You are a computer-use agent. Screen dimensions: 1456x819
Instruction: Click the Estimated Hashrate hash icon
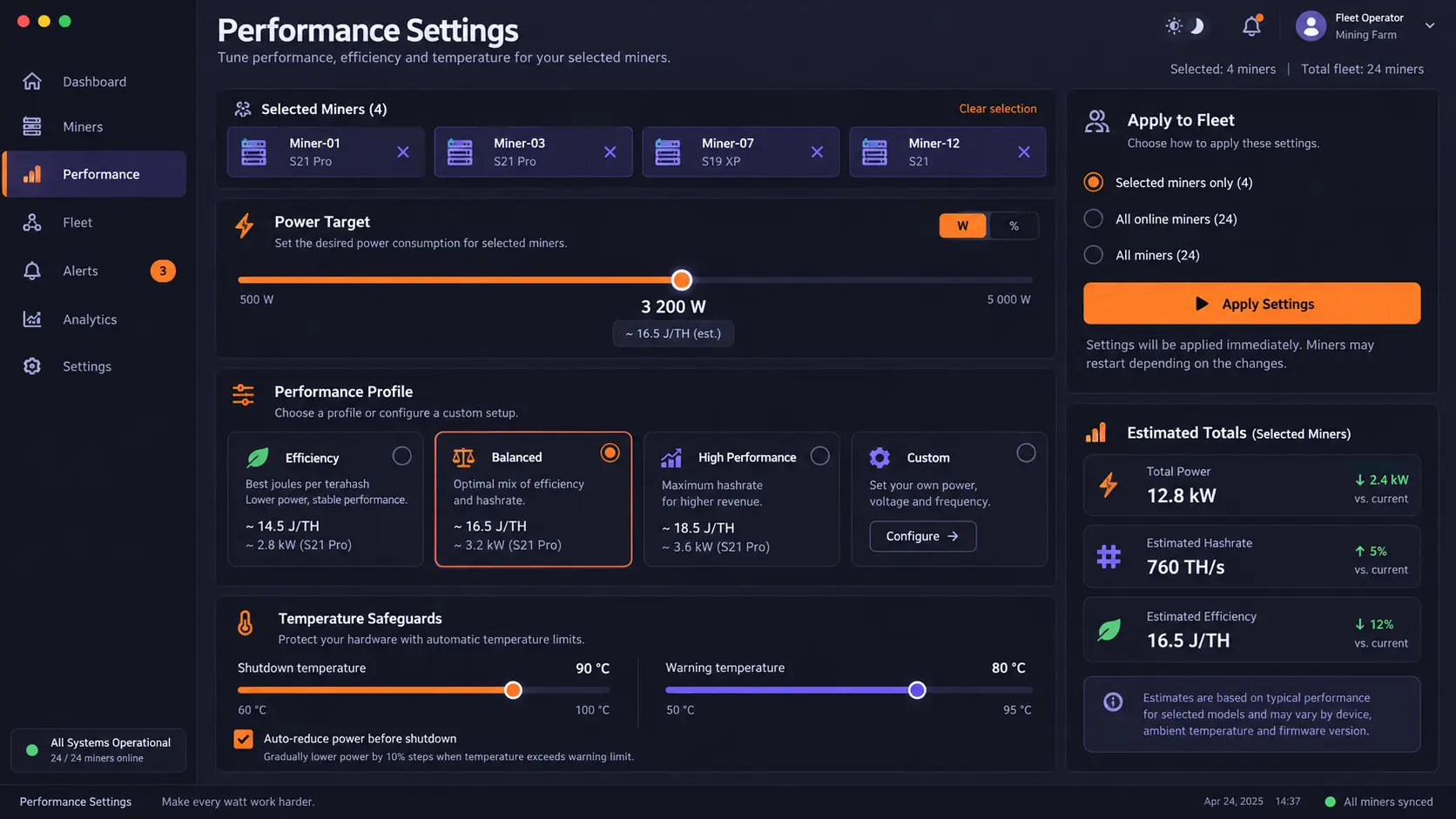pos(1109,556)
